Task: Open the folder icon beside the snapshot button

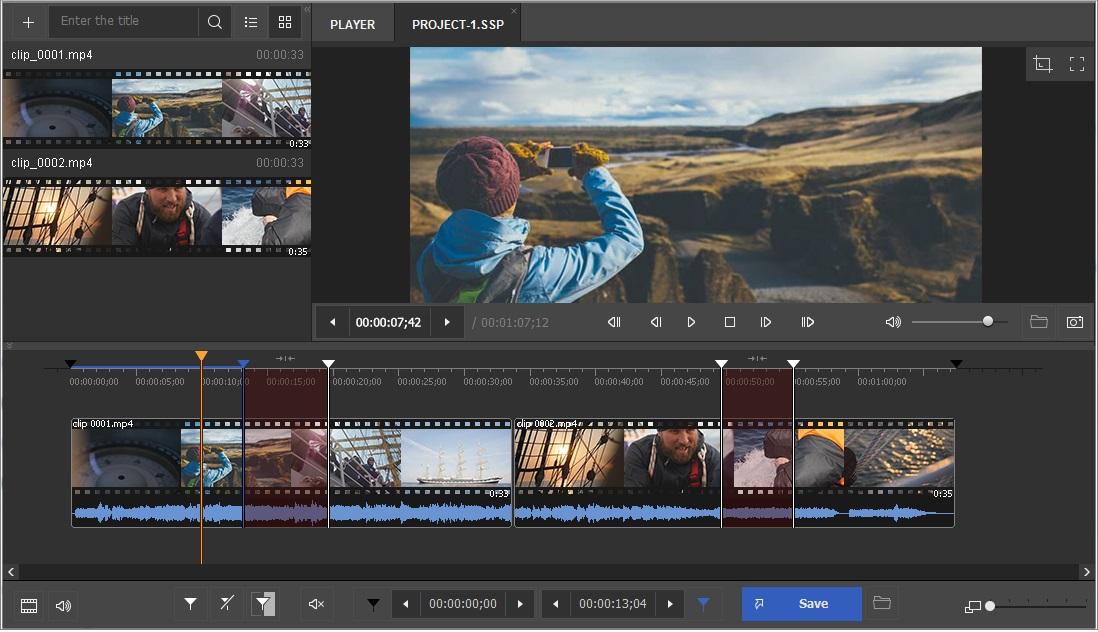Action: (x=1038, y=322)
